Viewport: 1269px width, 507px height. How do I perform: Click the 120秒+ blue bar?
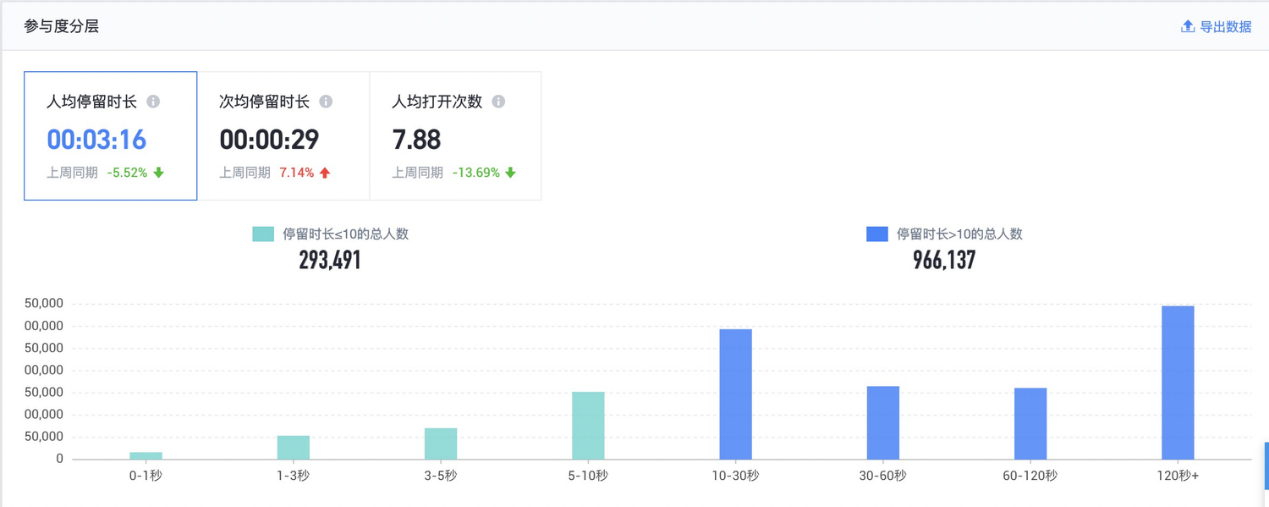click(x=1178, y=382)
